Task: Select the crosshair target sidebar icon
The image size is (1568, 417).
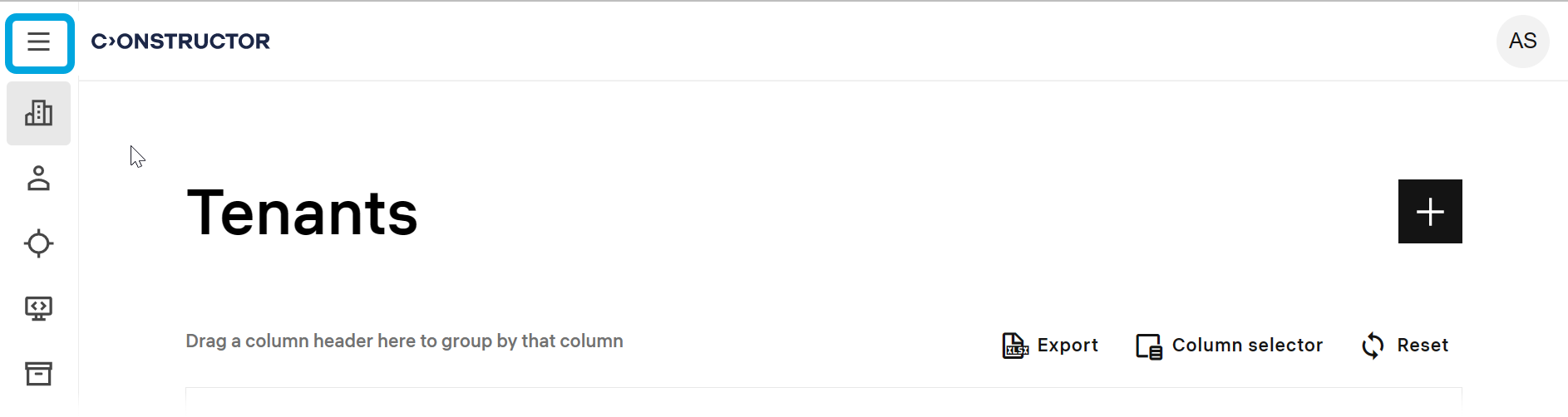Action: (x=39, y=243)
